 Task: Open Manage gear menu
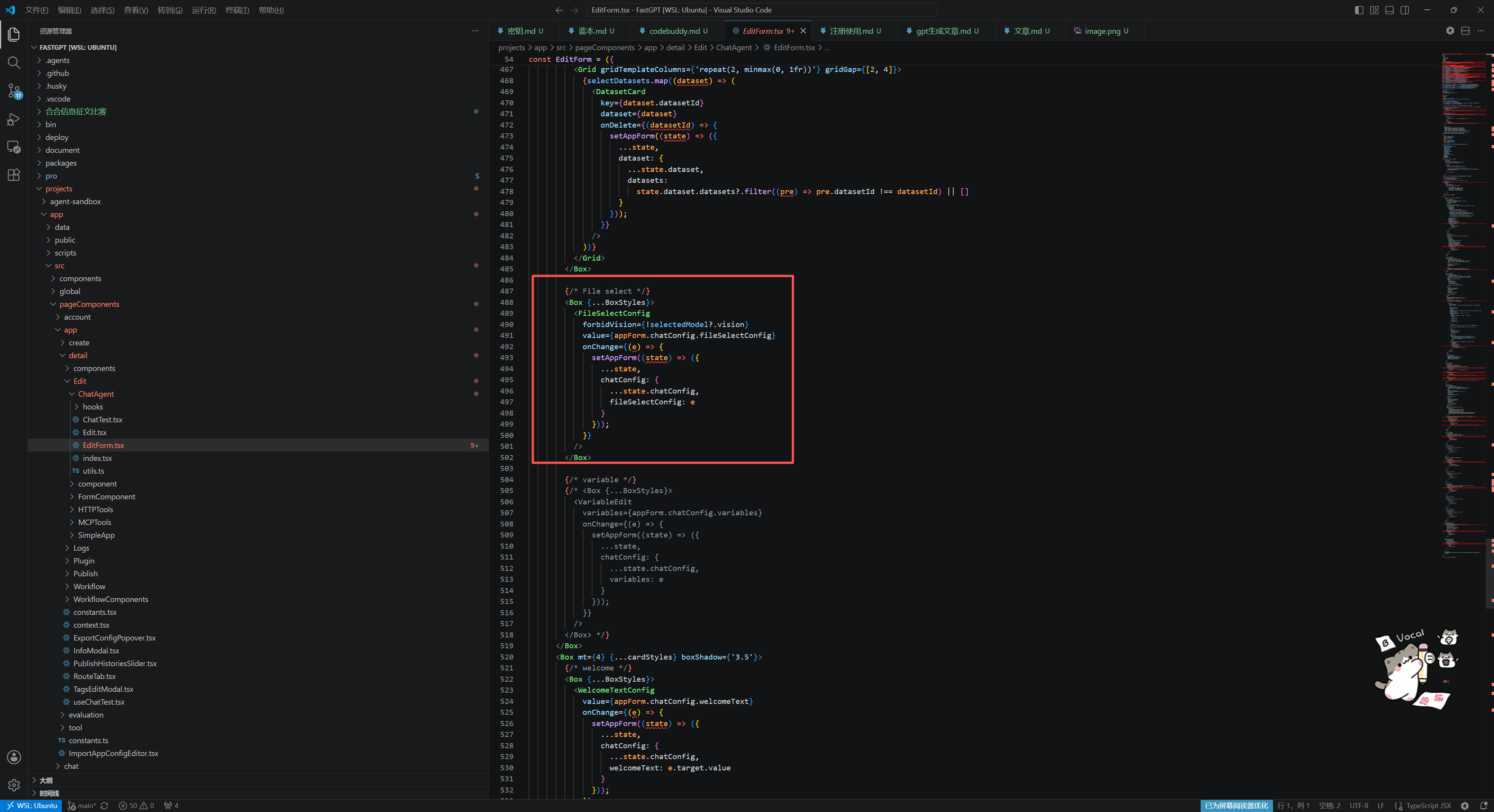point(14,785)
